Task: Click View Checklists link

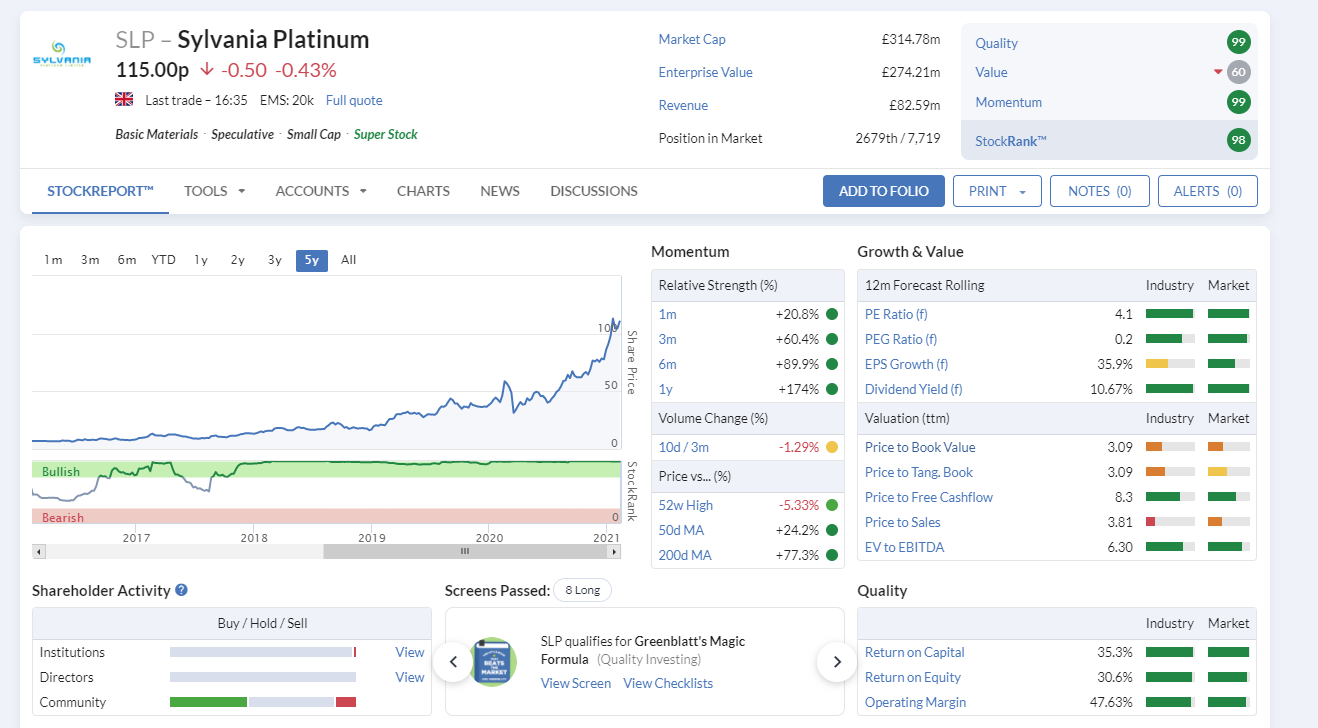Action: pos(668,683)
